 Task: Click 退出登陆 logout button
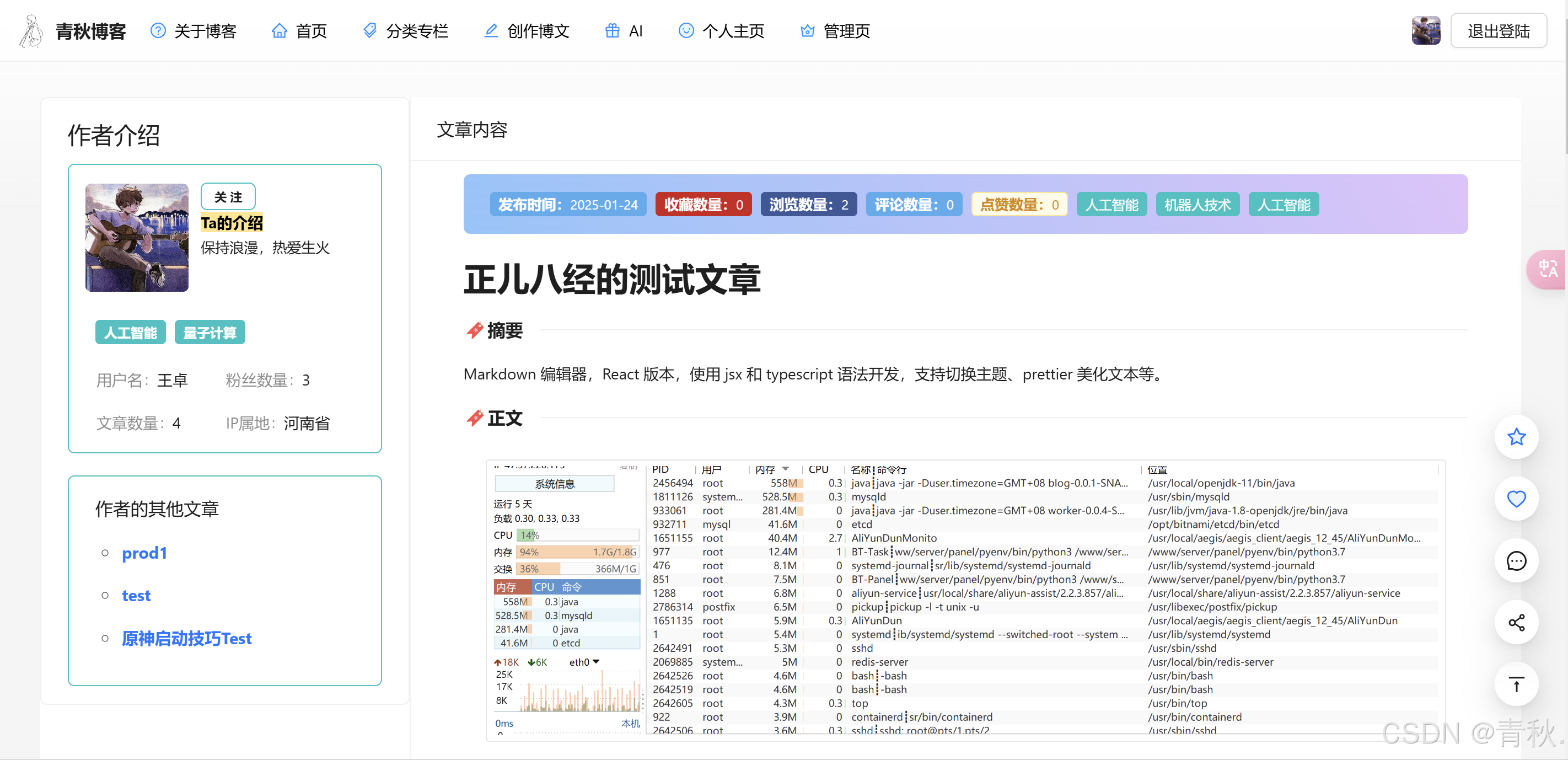pos(1498,31)
